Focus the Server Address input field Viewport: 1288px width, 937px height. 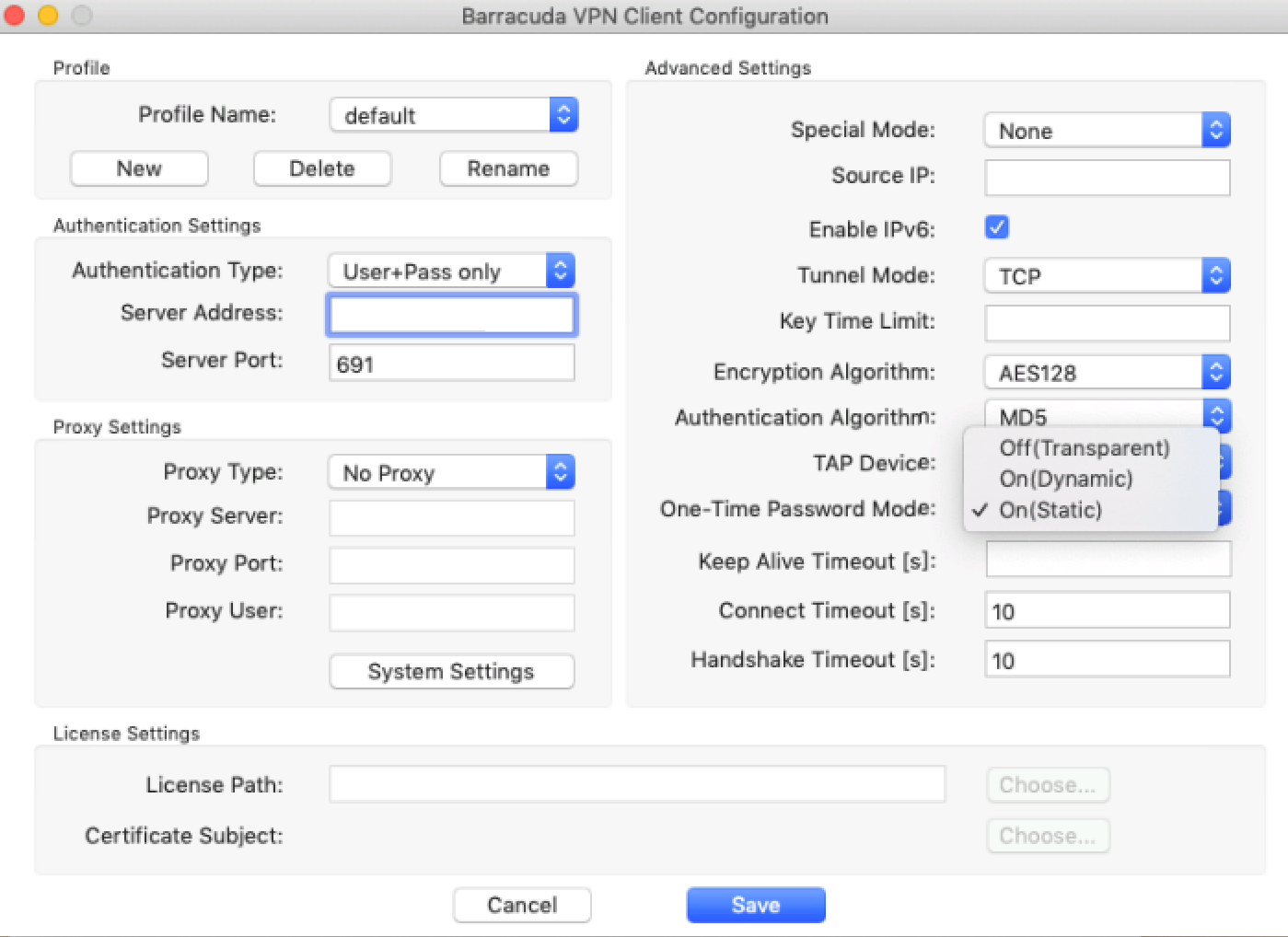pos(451,315)
